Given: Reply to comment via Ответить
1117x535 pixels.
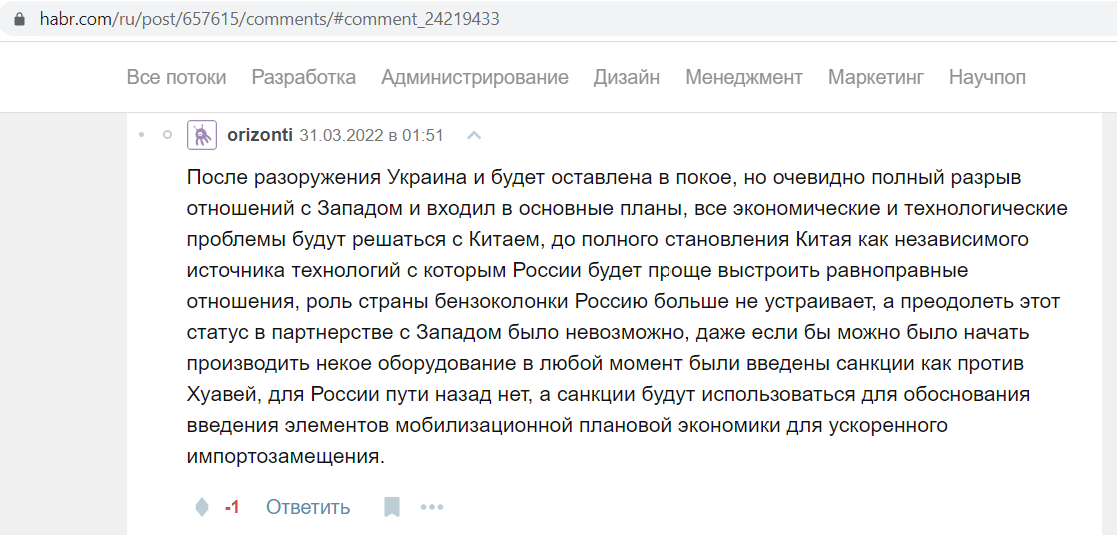Looking at the screenshot, I should pyautogui.click(x=308, y=507).
